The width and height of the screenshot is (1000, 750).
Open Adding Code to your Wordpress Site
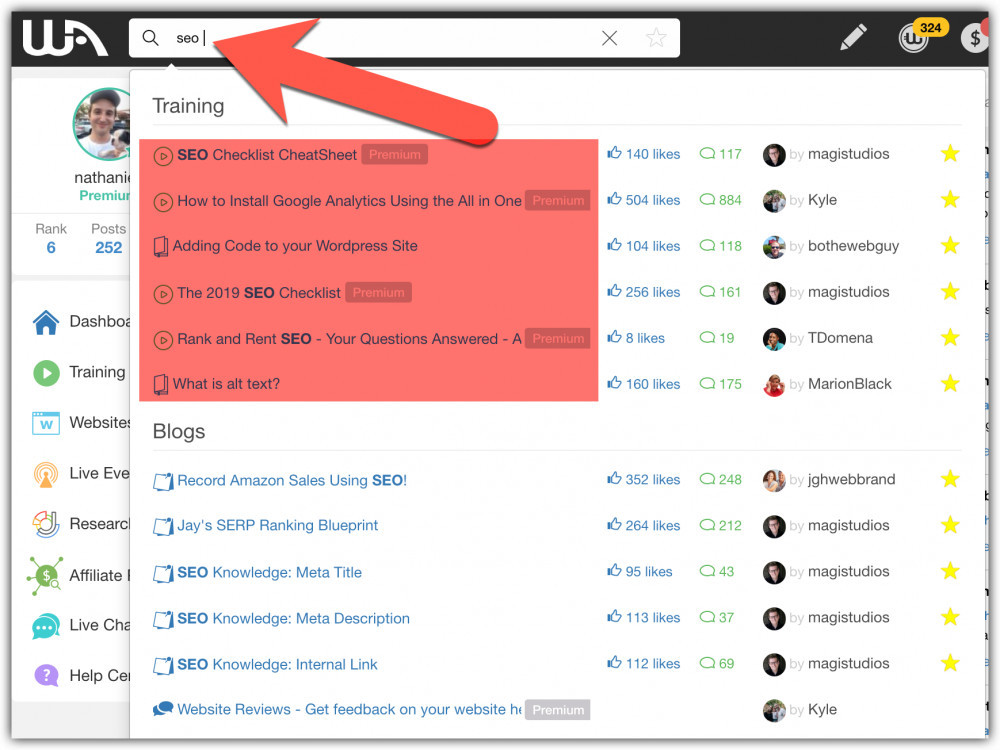pos(295,246)
